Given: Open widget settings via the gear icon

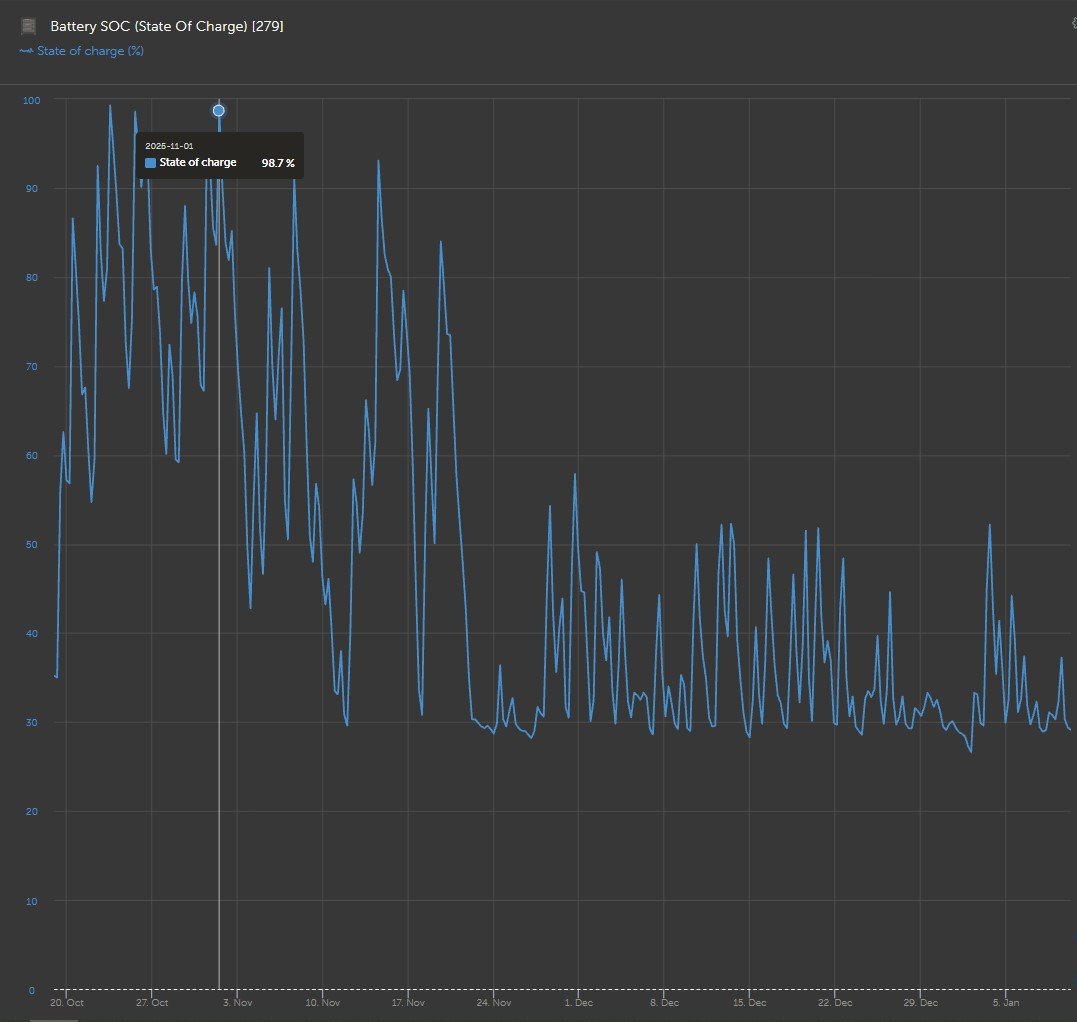Looking at the screenshot, I should [x=1073, y=22].
